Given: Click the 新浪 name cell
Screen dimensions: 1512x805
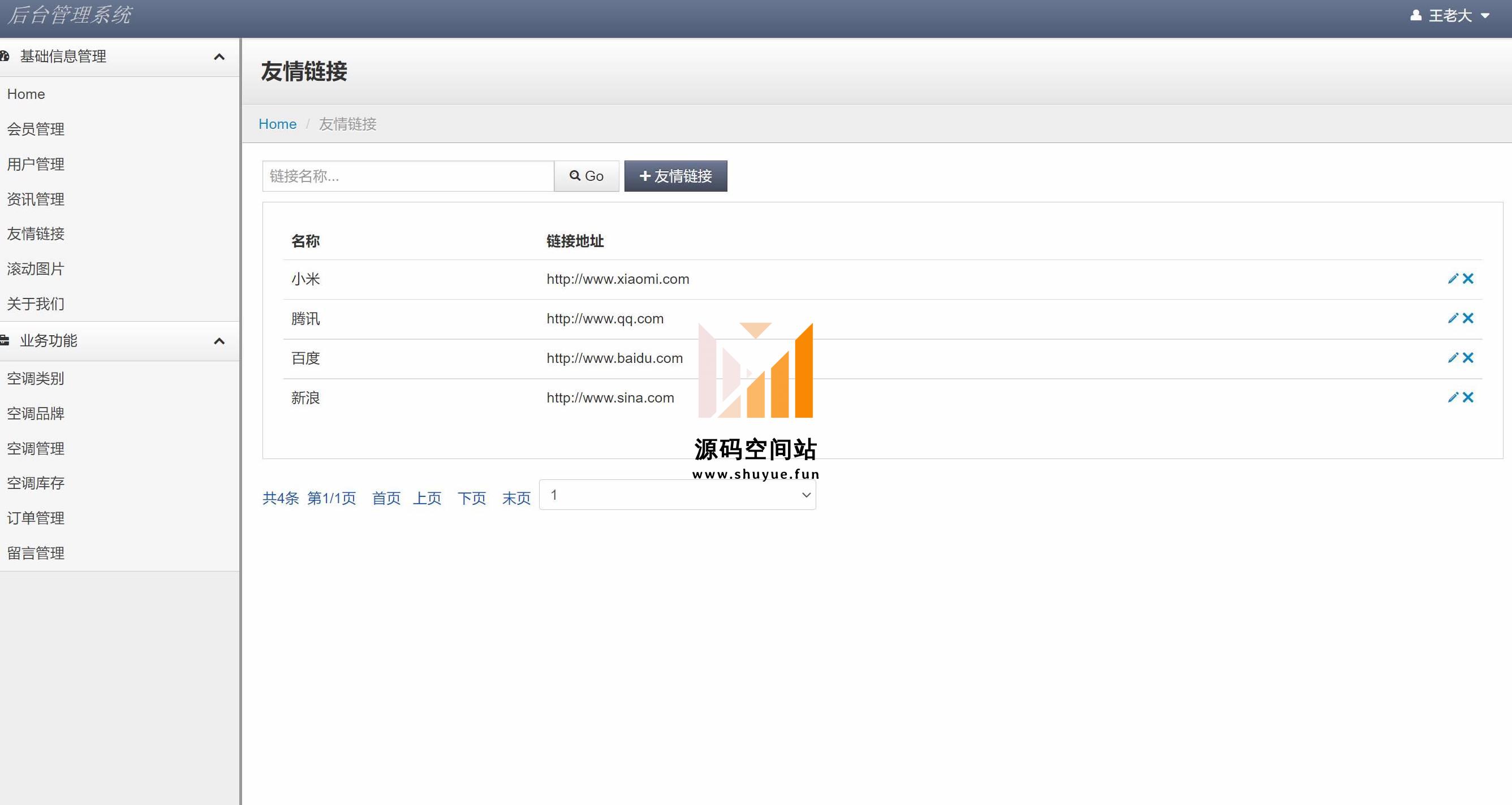Looking at the screenshot, I should click(306, 398).
